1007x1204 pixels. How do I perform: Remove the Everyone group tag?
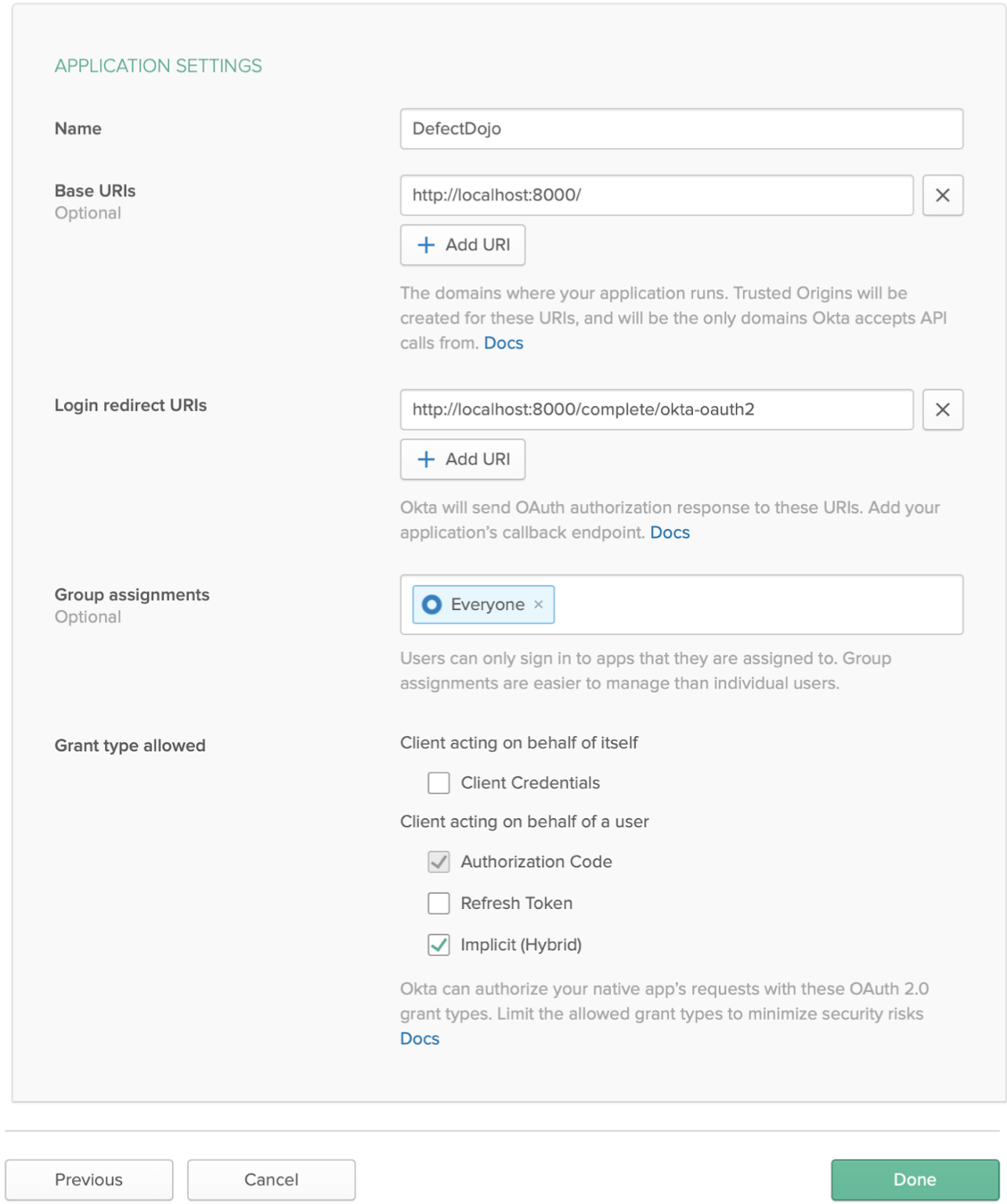pos(538,604)
